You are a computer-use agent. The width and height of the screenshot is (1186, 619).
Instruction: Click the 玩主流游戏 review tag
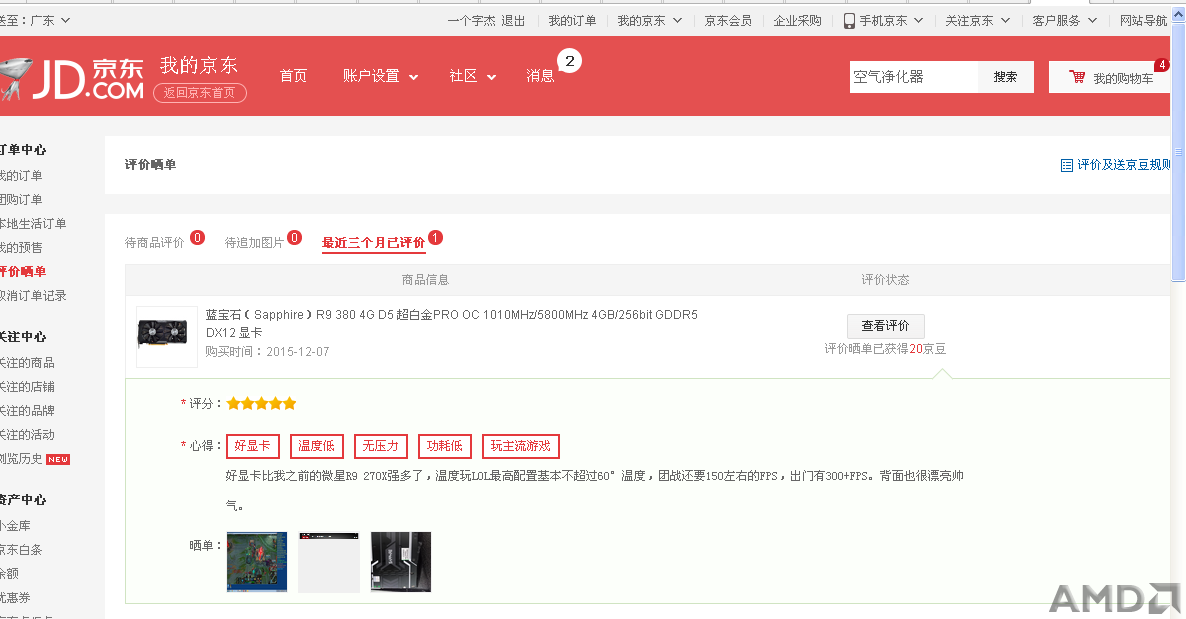[520, 446]
